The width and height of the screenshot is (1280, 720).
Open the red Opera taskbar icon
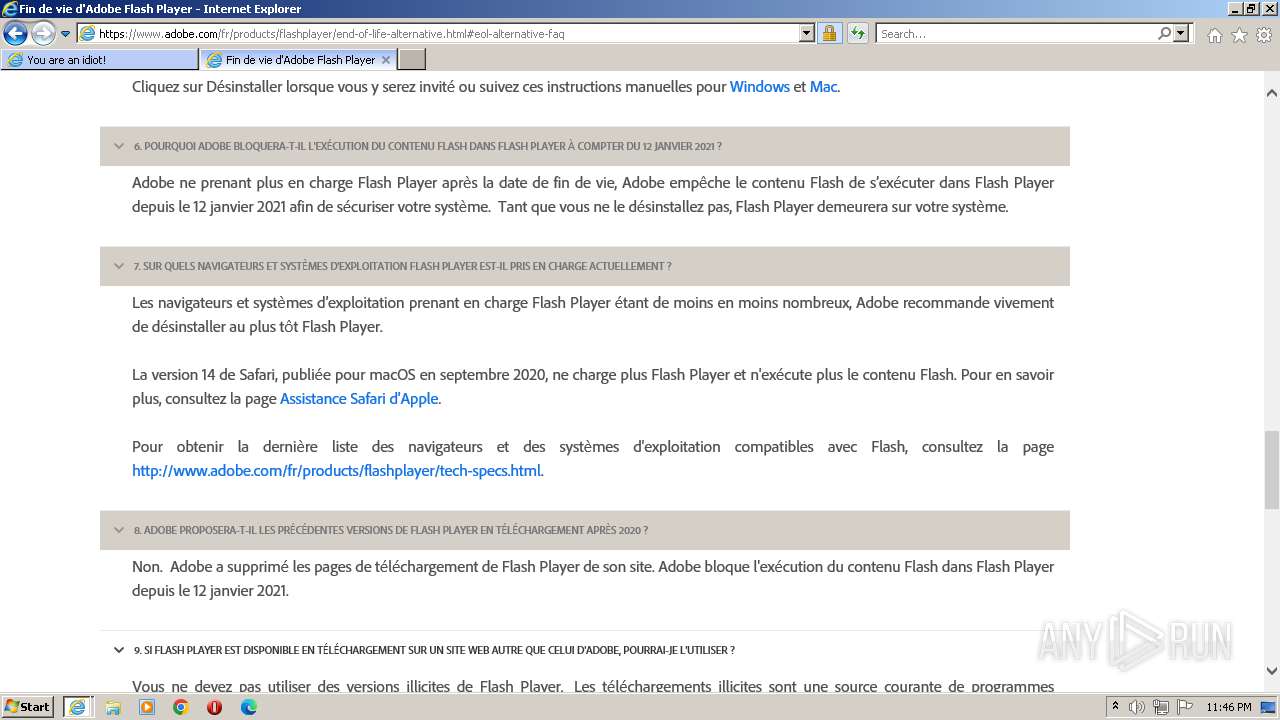(x=214, y=707)
